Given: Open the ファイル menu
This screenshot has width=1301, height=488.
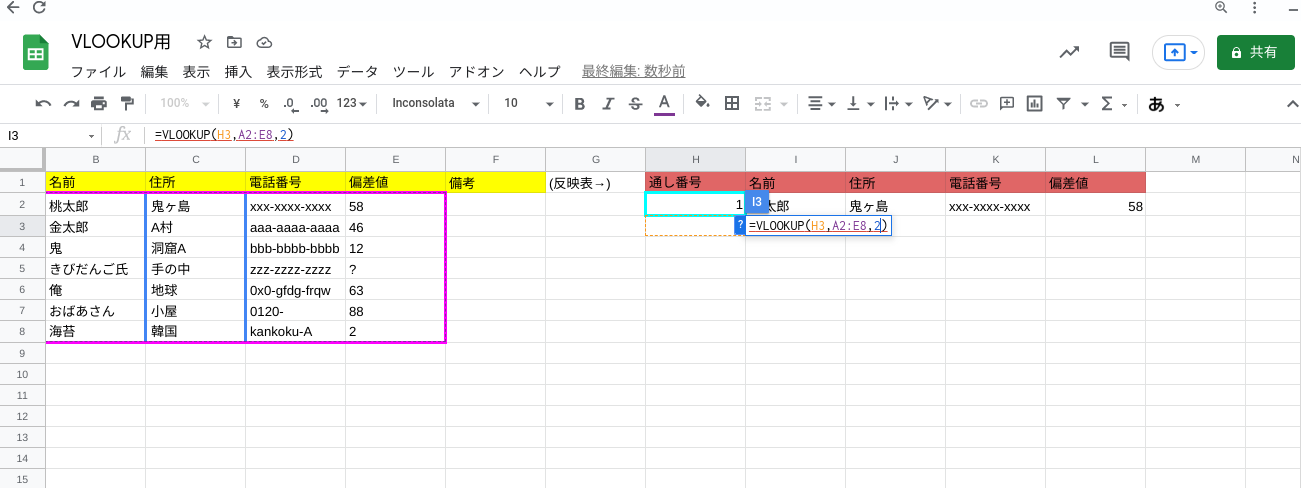Looking at the screenshot, I should point(98,72).
